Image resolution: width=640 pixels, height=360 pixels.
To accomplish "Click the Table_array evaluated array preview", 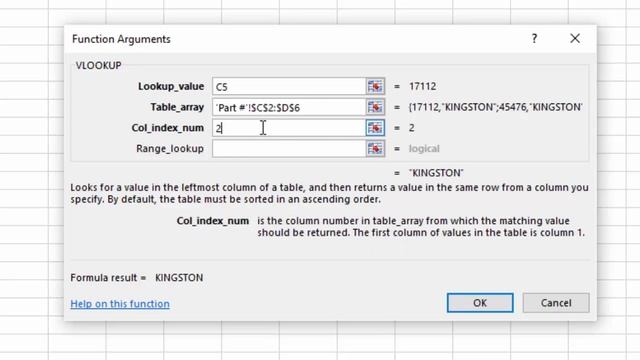I will [x=496, y=107].
